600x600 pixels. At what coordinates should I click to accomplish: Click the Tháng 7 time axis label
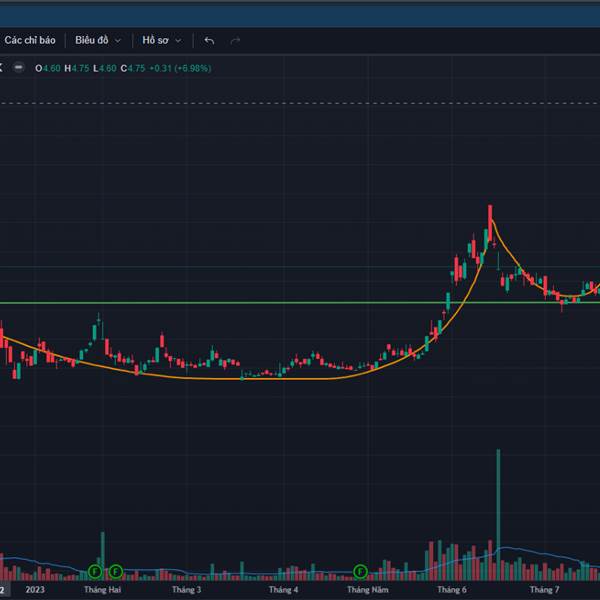[545, 590]
